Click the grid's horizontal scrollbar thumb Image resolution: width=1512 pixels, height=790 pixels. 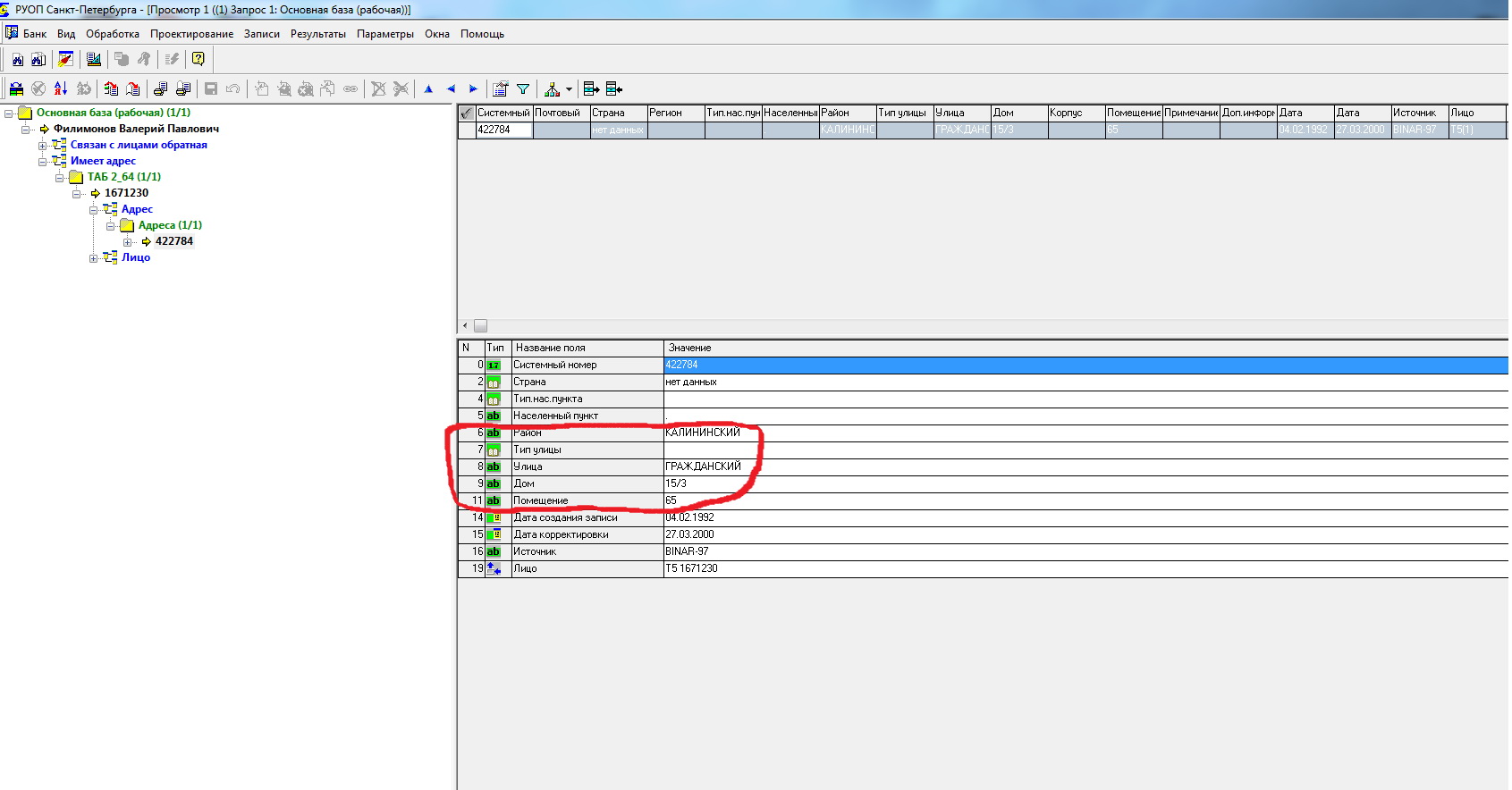click(480, 326)
